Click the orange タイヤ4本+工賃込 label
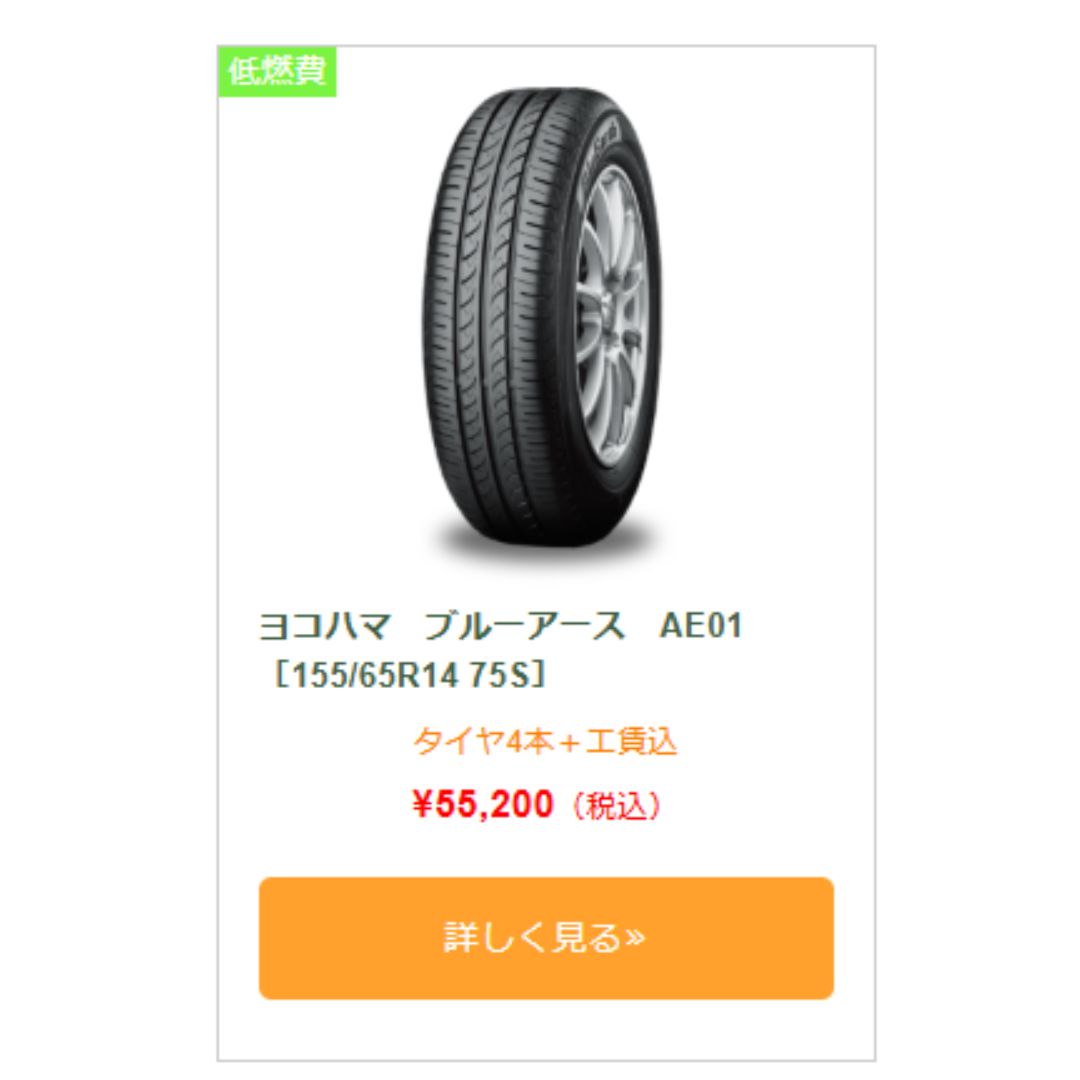The width and height of the screenshot is (1080, 1080). pyautogui.click(x=545, y=742)
